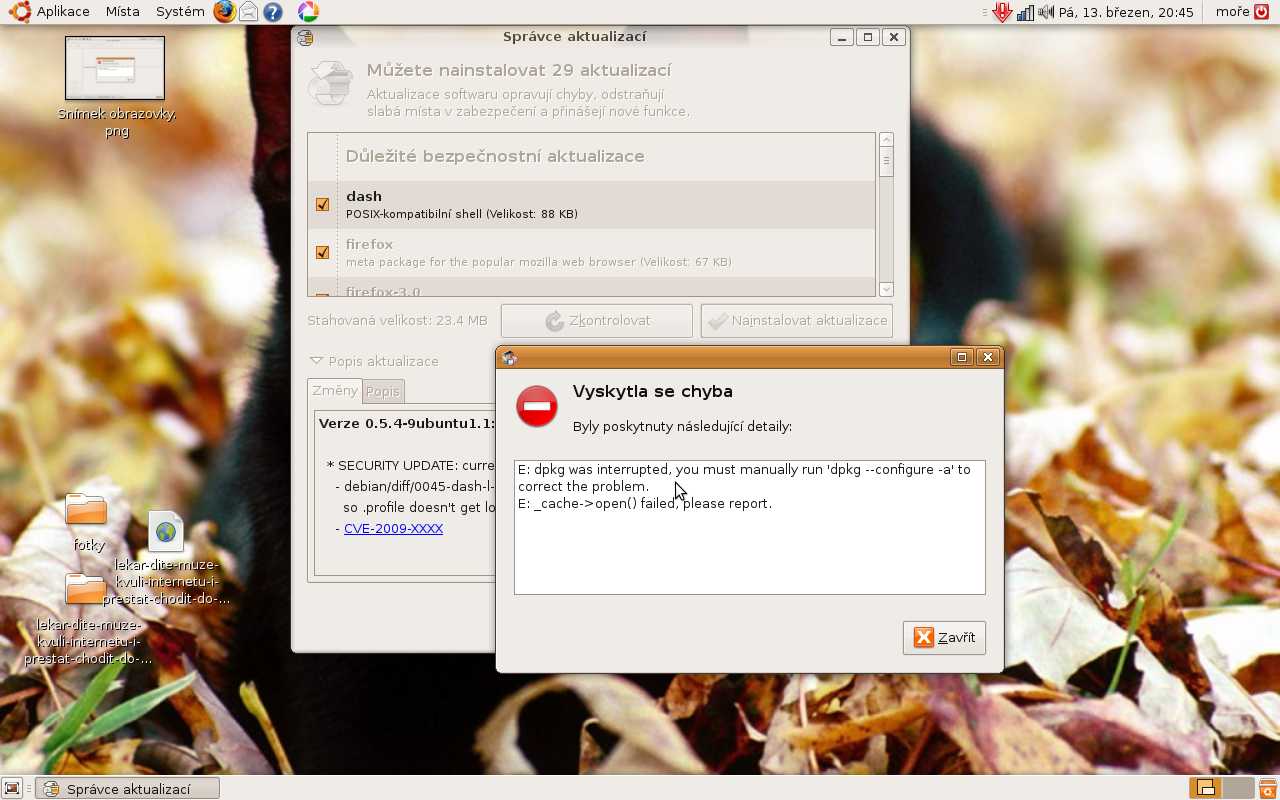This screenshot has width=1280, height=800.
Task: Open the fotky folder on the desktop
Action: click(86, 510)
